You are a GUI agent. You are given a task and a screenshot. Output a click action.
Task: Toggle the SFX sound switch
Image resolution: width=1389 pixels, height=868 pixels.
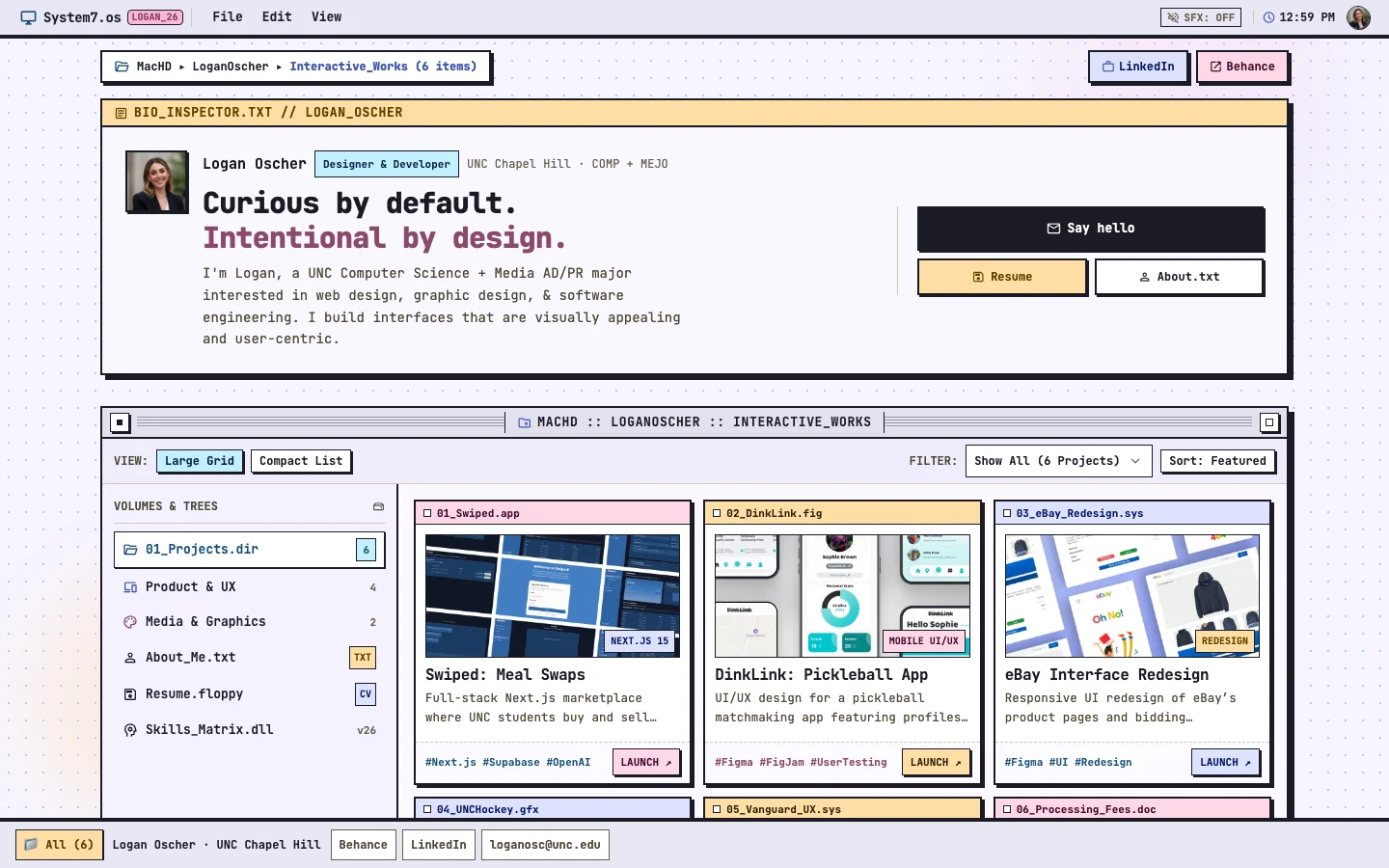click(1202, 17)
